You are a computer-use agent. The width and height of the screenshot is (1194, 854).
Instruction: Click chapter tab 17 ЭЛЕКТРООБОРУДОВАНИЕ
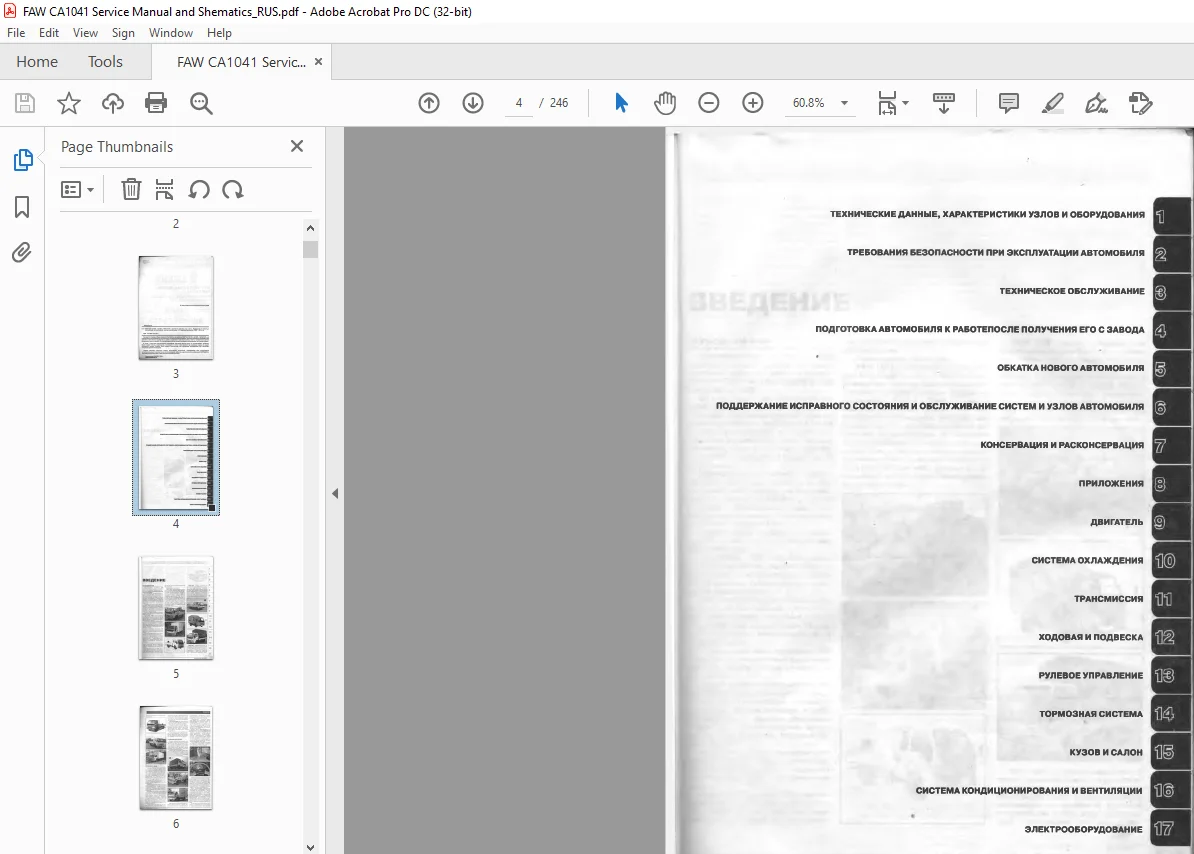[x=1168, y=829]
